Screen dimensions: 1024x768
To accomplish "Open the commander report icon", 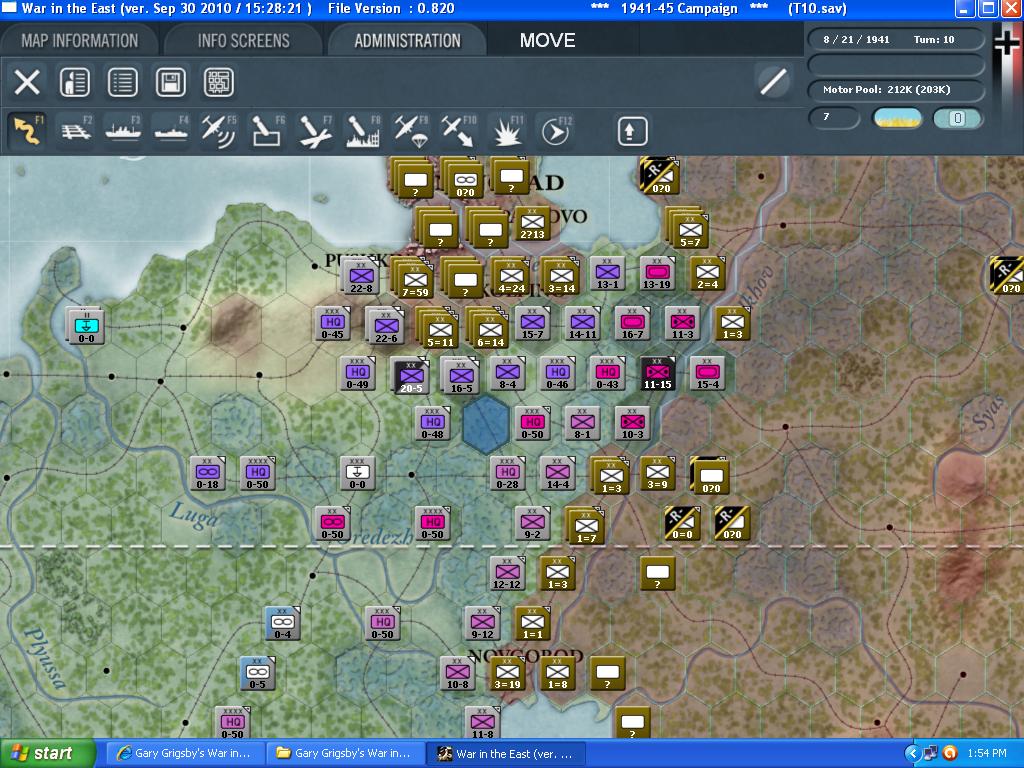I will pos(75,82).
